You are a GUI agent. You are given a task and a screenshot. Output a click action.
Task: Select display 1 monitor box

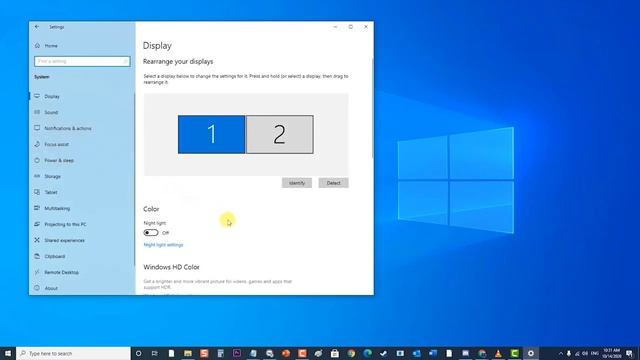211,134
